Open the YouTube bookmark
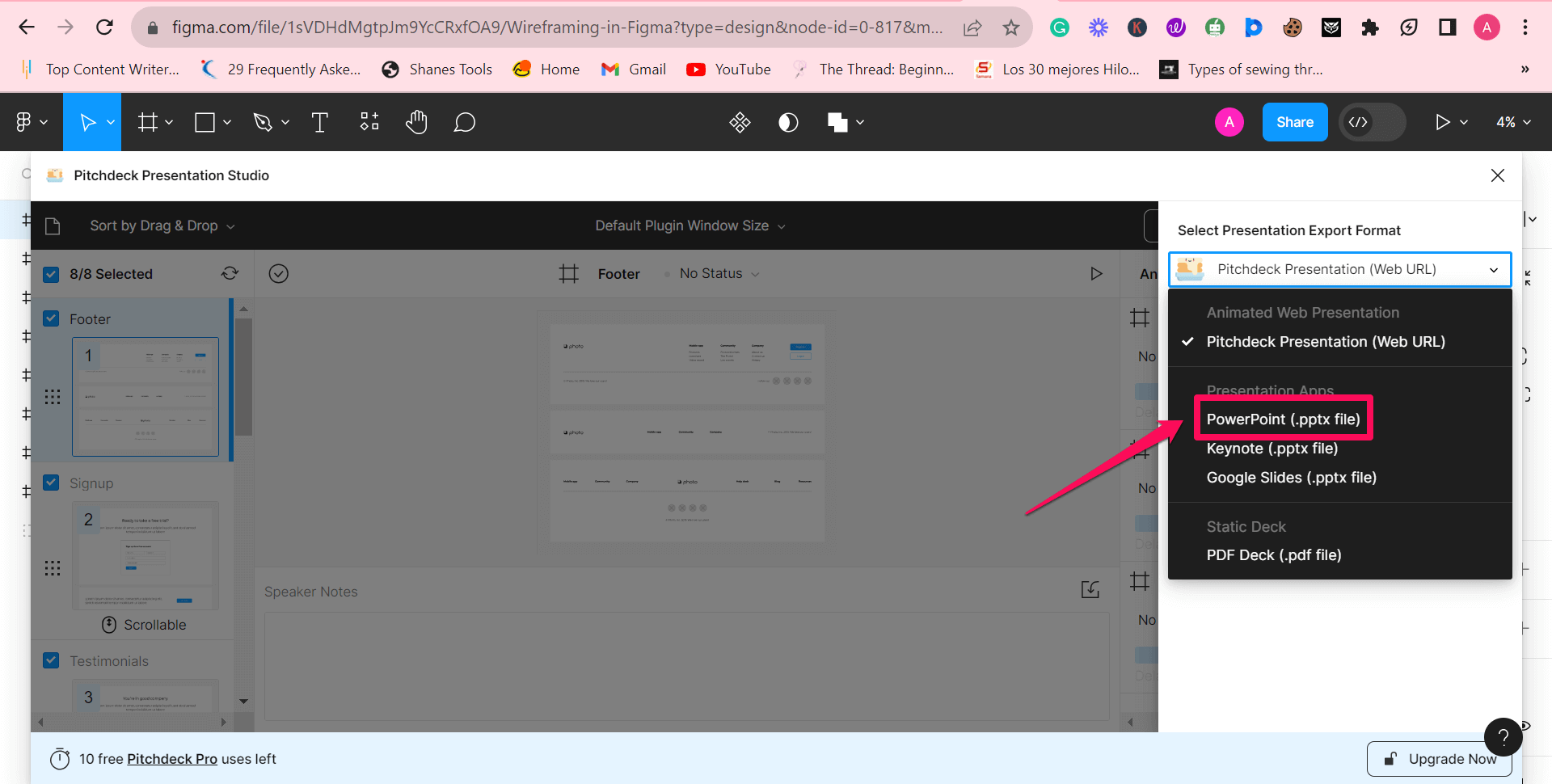 coord(728,70)
